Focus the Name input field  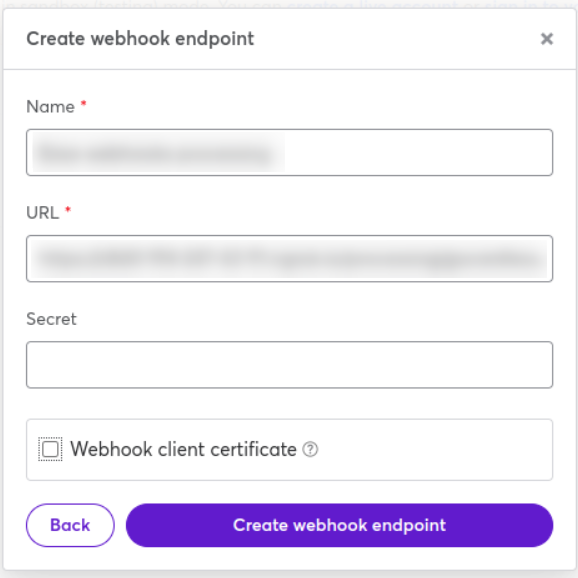[289, 152]
